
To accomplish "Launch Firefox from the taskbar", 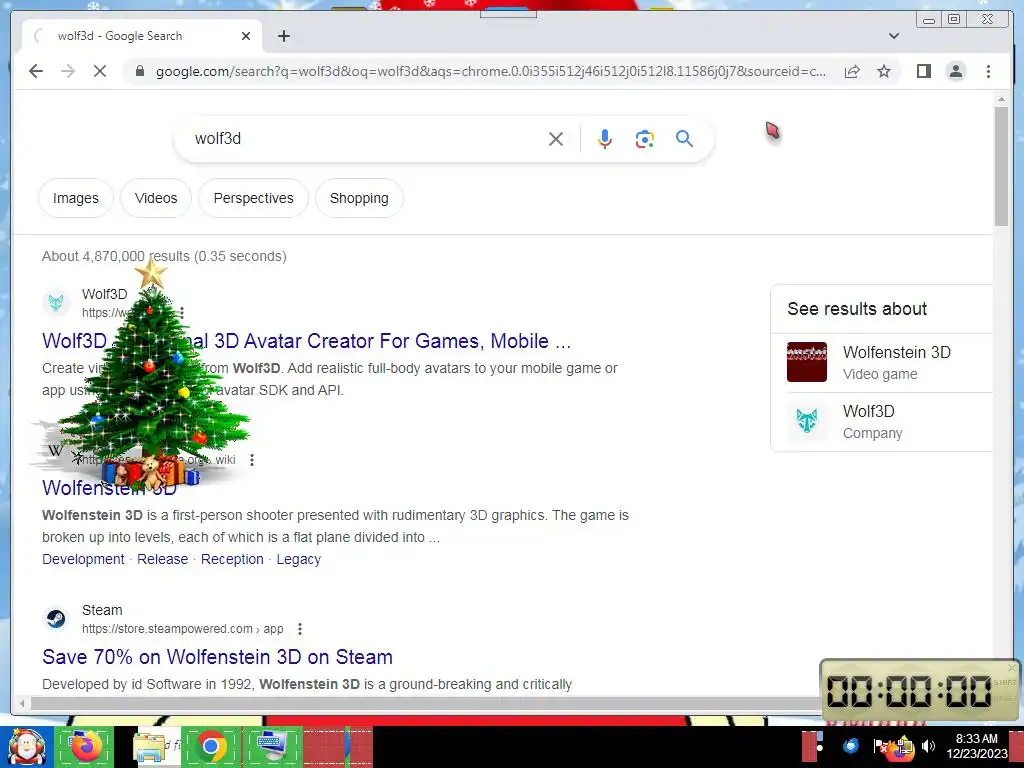I will [x=85, y=746].
